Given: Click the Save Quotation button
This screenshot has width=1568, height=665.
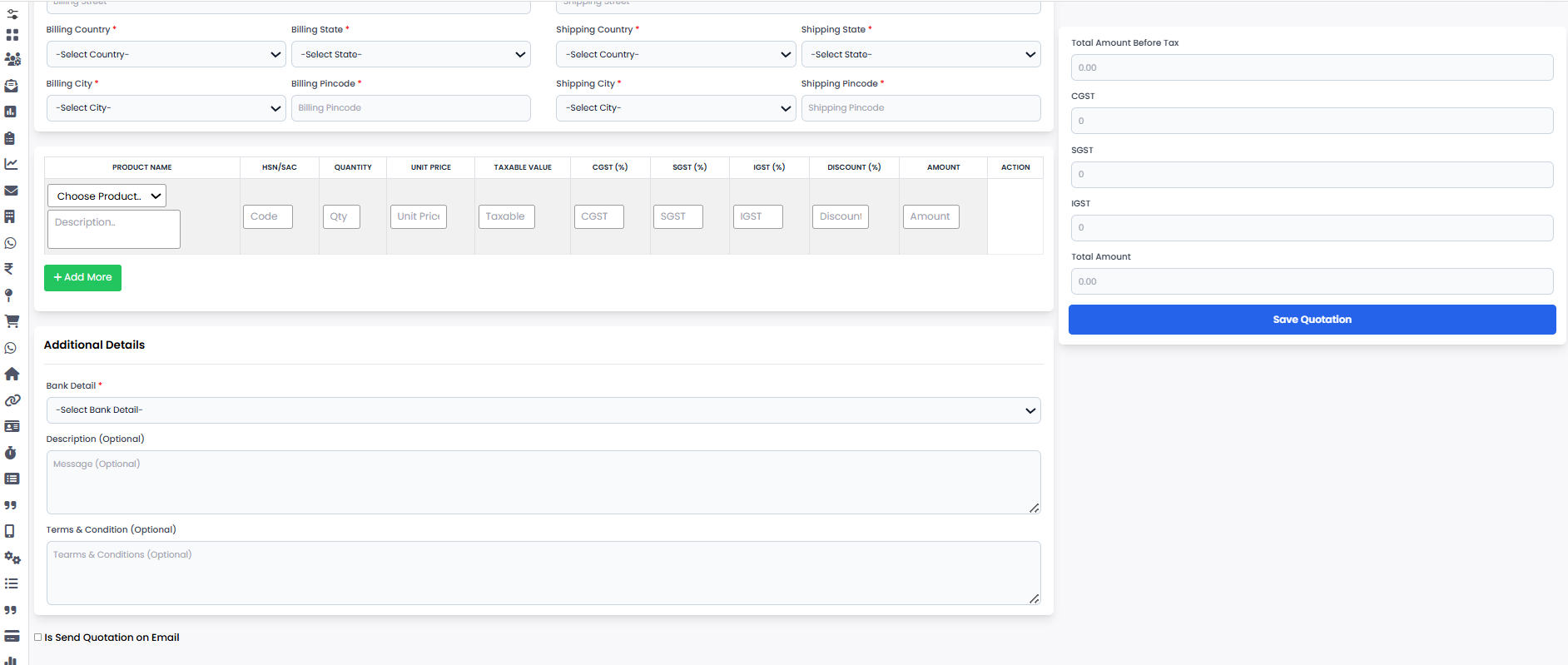Looking at the screenshot, I should [x=1312, y=320].
